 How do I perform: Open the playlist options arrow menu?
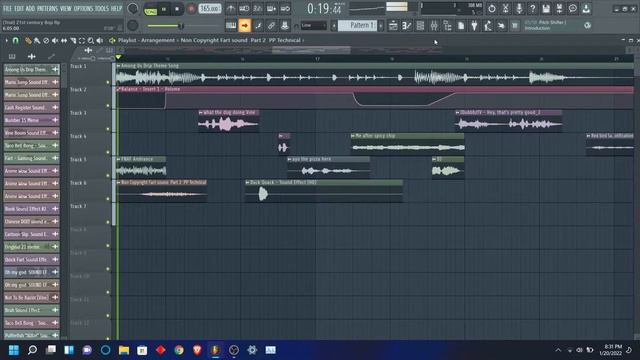tap(7, 40)
